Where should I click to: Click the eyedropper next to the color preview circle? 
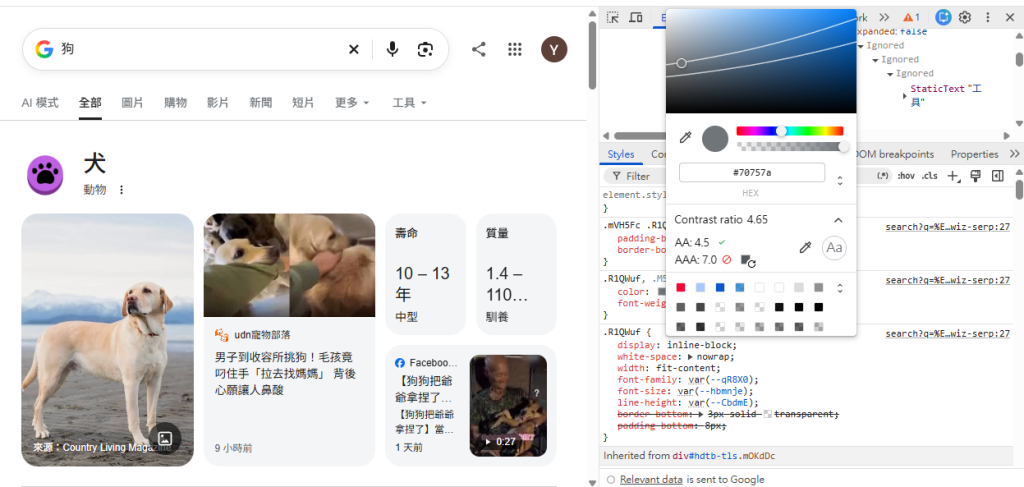pyautogui.click(x=685, y=138)
